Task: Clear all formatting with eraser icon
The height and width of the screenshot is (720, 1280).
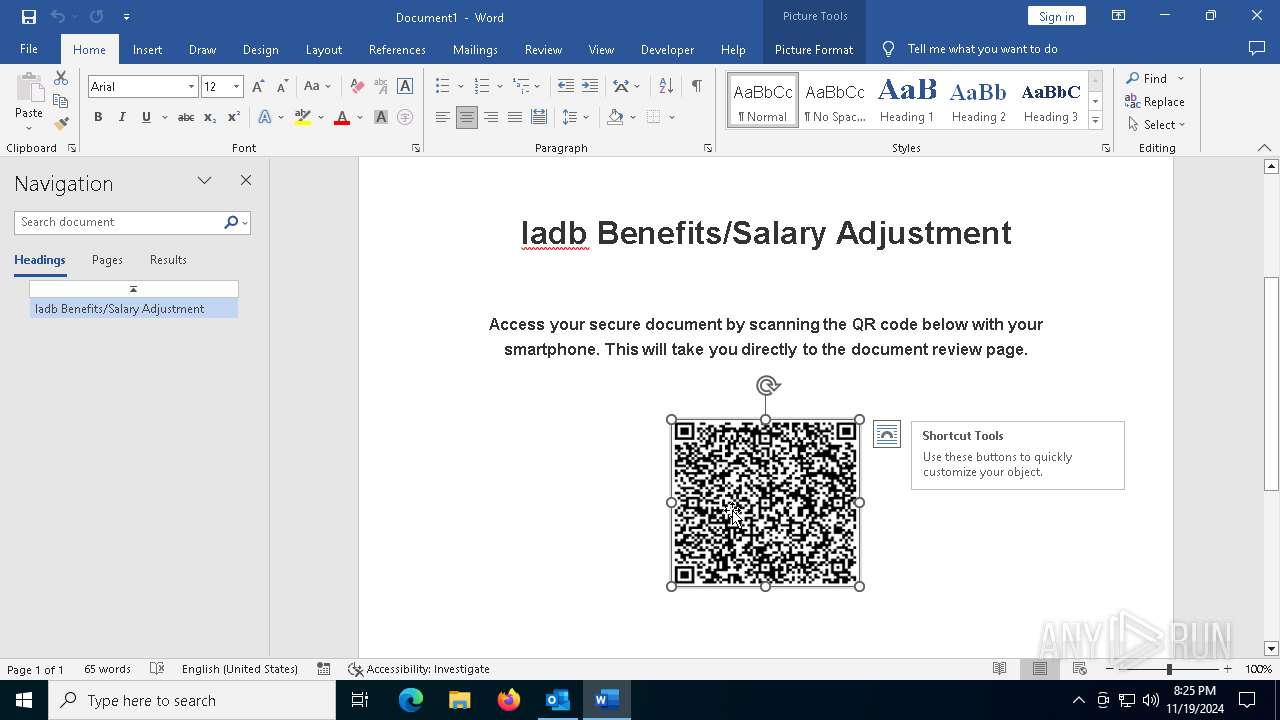Action: 357,87
